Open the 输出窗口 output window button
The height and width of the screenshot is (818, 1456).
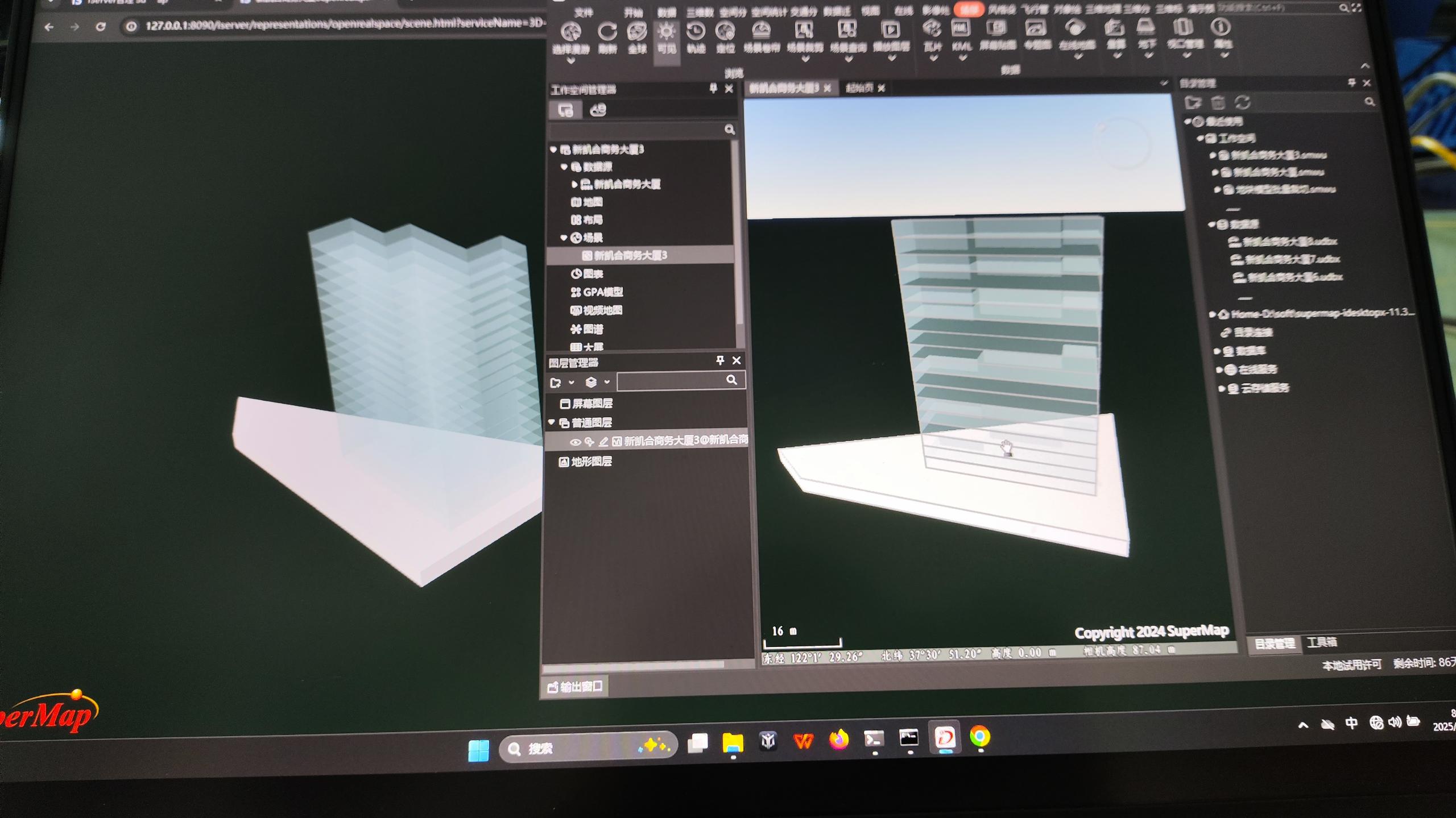575,687
